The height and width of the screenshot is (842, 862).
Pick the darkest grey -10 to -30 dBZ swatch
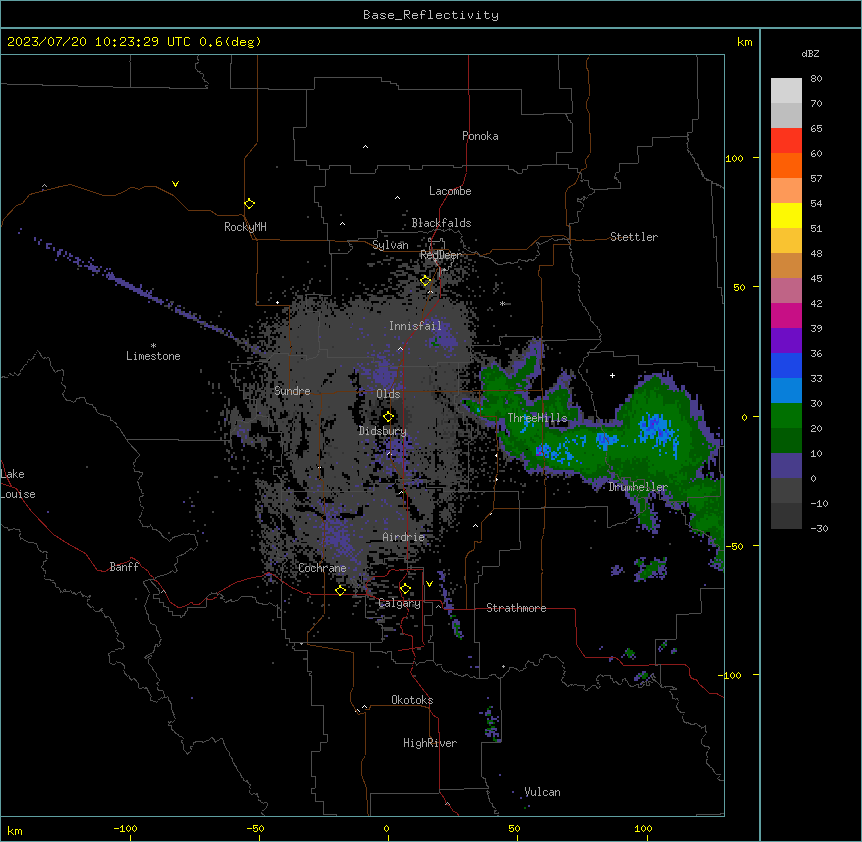coord(786,516)
